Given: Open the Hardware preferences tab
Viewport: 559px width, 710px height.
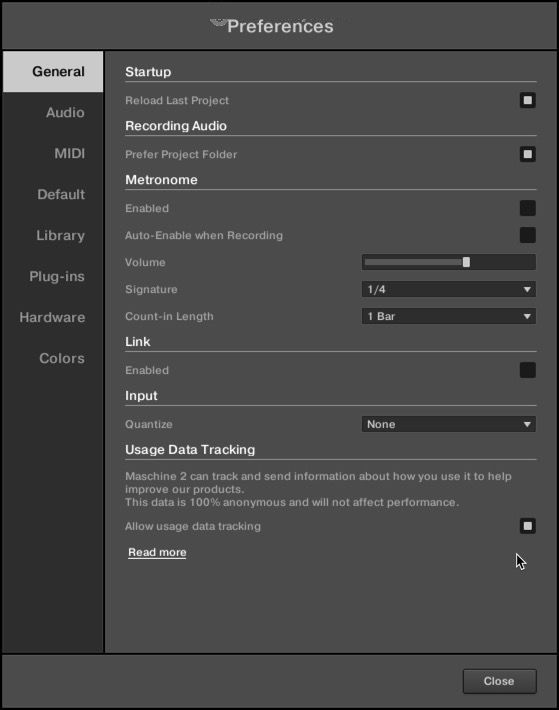Looking at the screenshot, I should point(53,317).
